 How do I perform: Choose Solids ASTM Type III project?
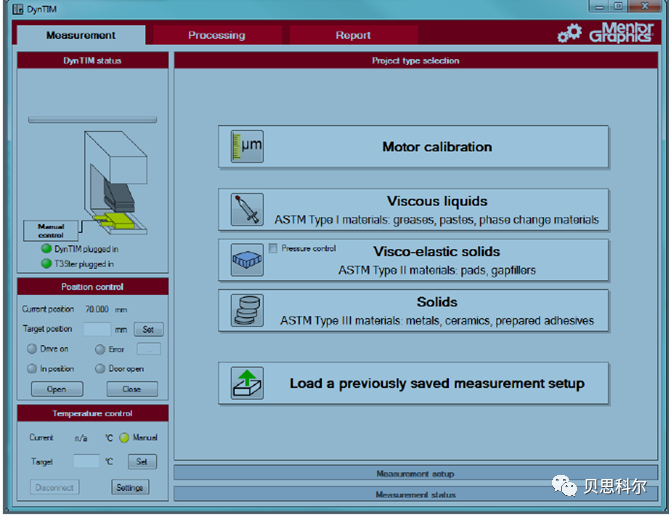tap(413, 310)
